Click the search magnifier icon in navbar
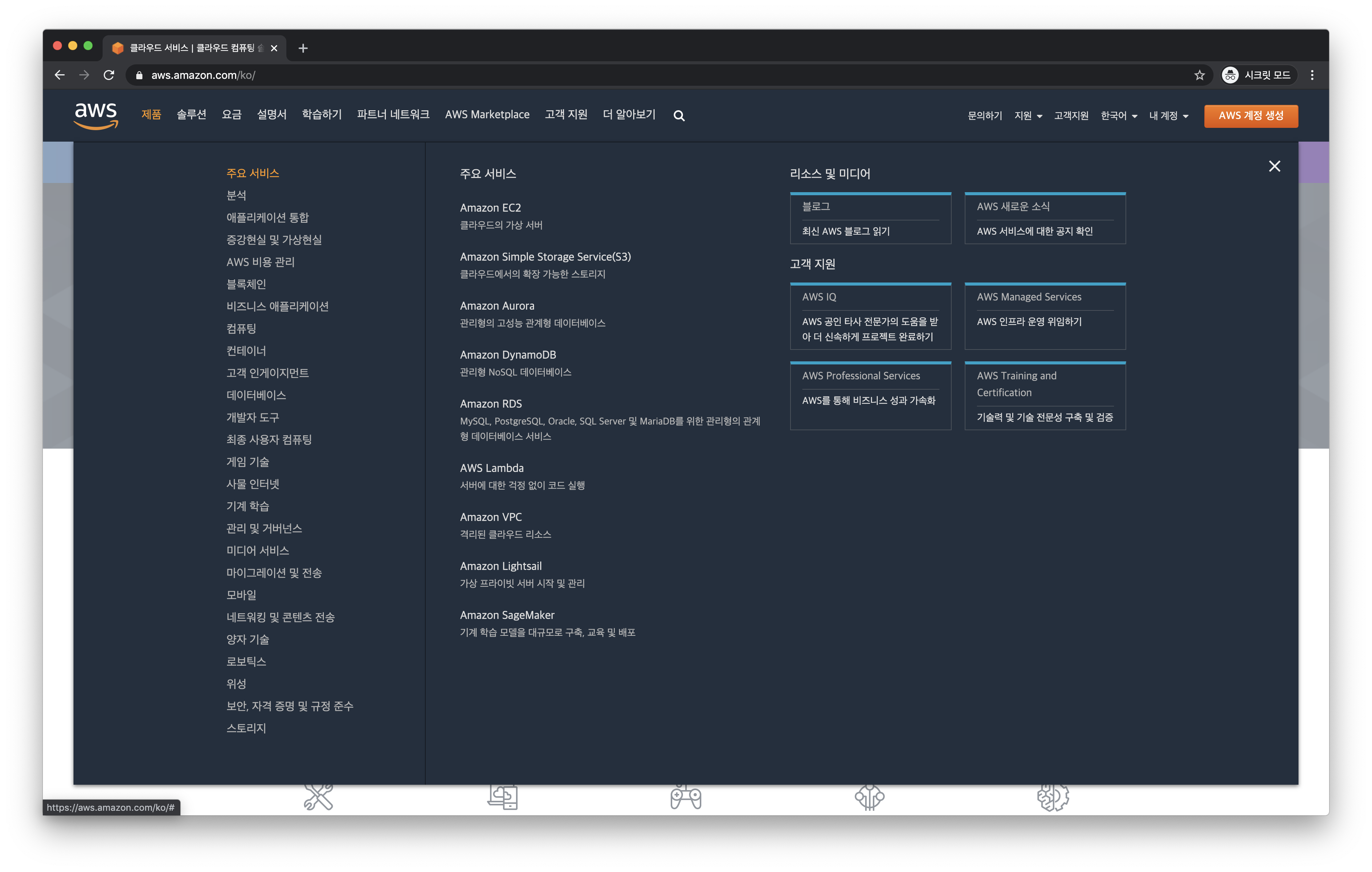1372x872 pixels. coord(679,116)
